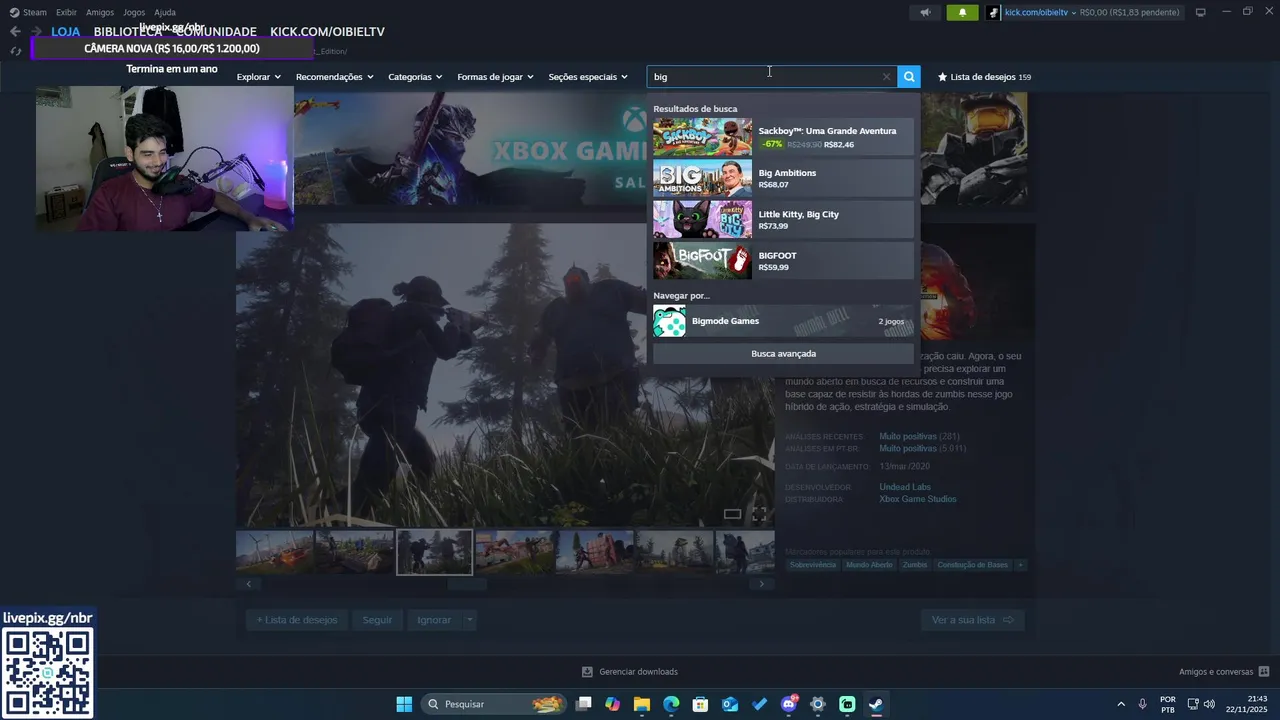1280x720 pixels.
Task: Click the taskbar Pesquisar search box
Action: pos(494,704)
